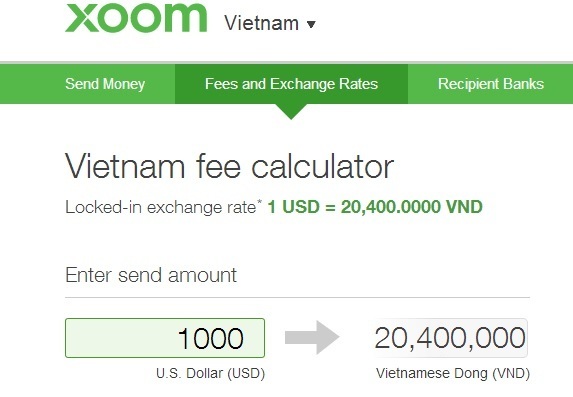Click the green exchange rate value text
This screenshot has height=397, width=573.
[375, 207]
